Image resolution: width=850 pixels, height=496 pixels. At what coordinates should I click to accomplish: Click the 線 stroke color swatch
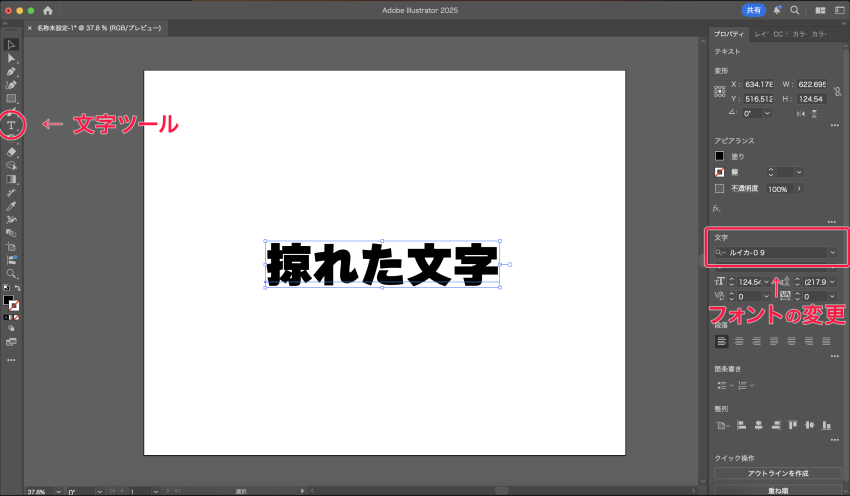[719, 172]
